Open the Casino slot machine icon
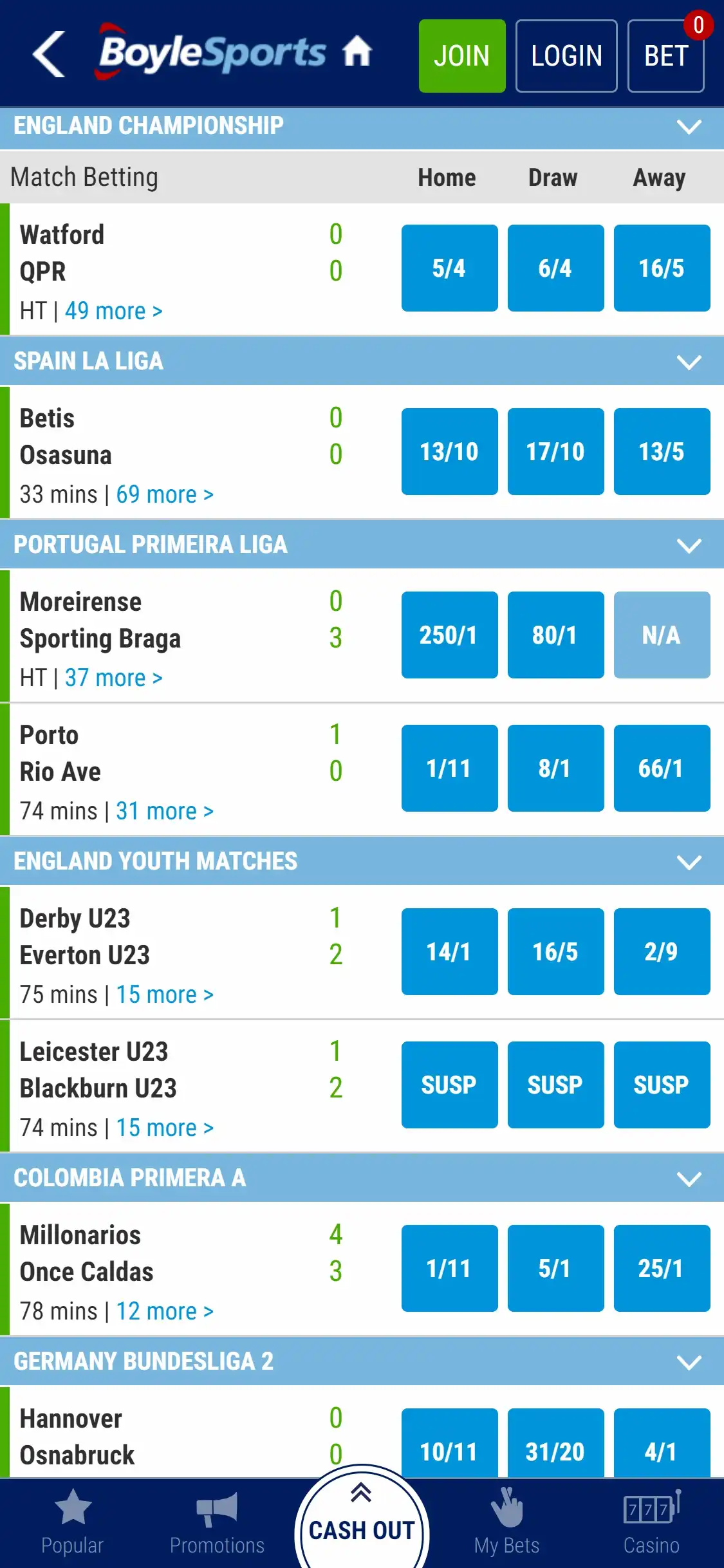 point(651,1509)
